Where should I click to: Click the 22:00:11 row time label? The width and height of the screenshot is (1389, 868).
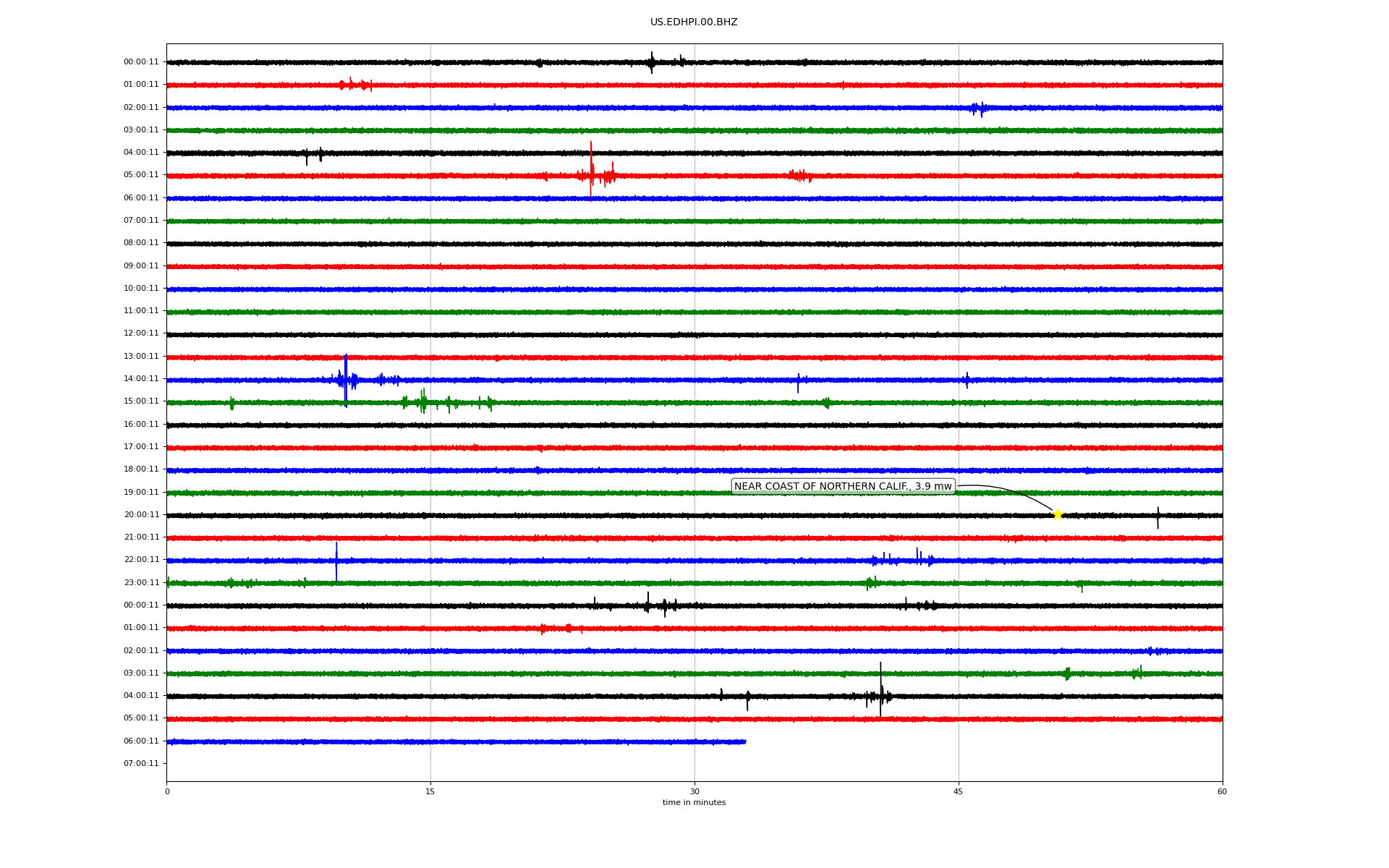click(141, 560)
